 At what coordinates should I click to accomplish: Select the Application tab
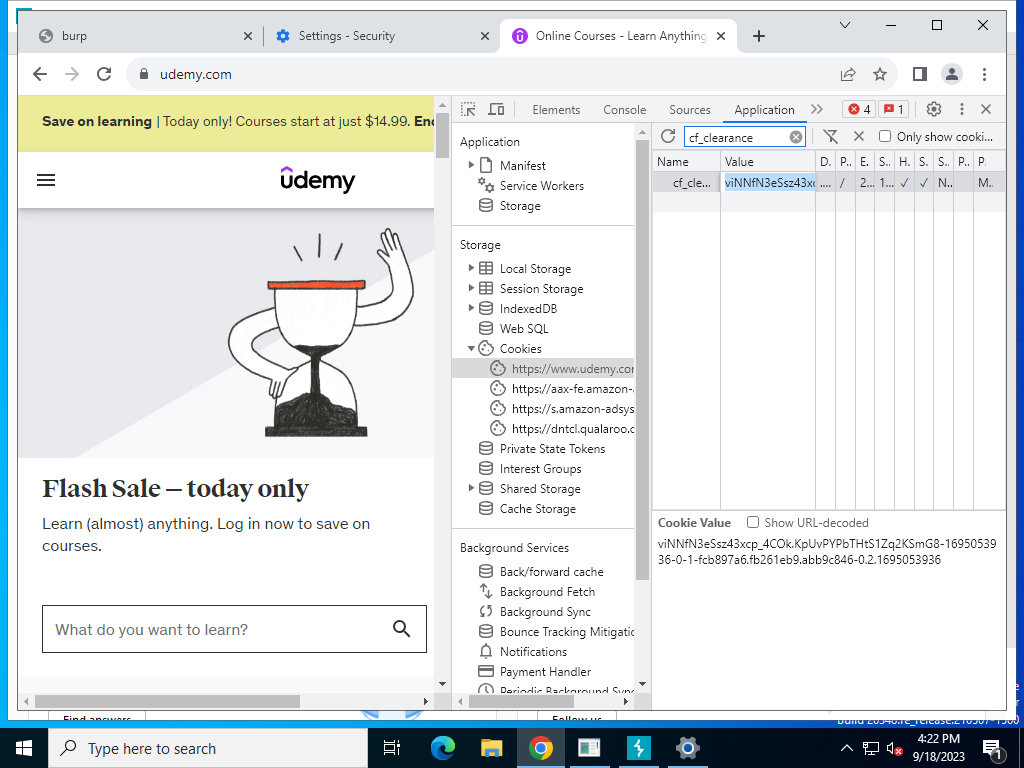pyautogui.click(x=764, y=110)
